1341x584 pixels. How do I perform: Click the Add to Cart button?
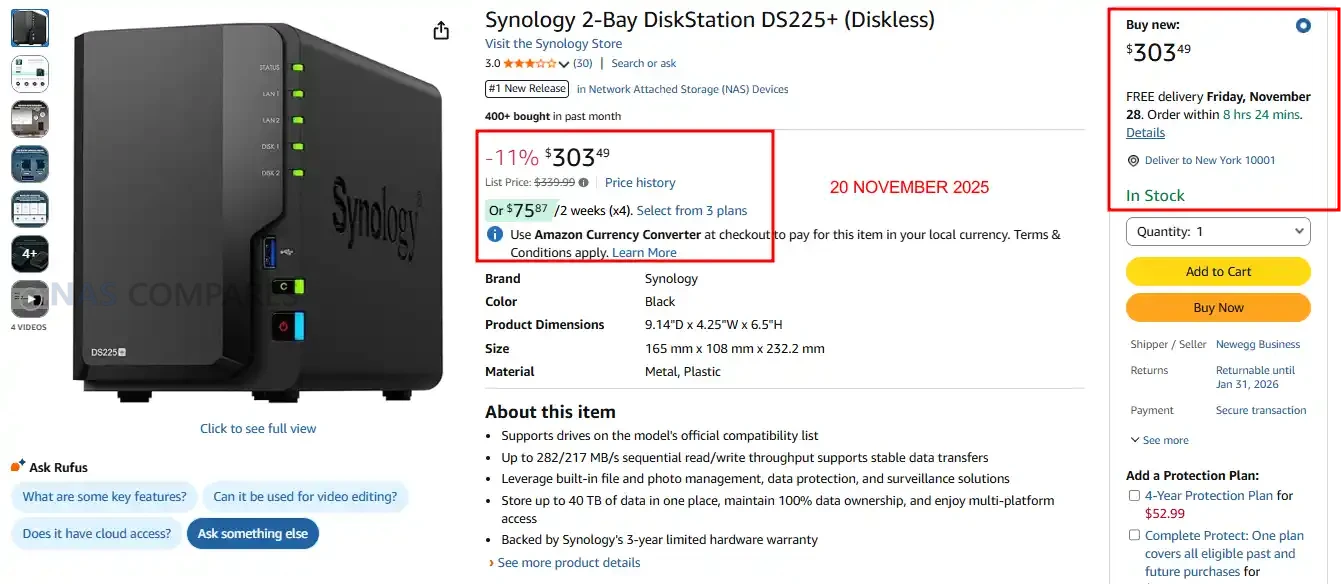[x=1218, y=272]
